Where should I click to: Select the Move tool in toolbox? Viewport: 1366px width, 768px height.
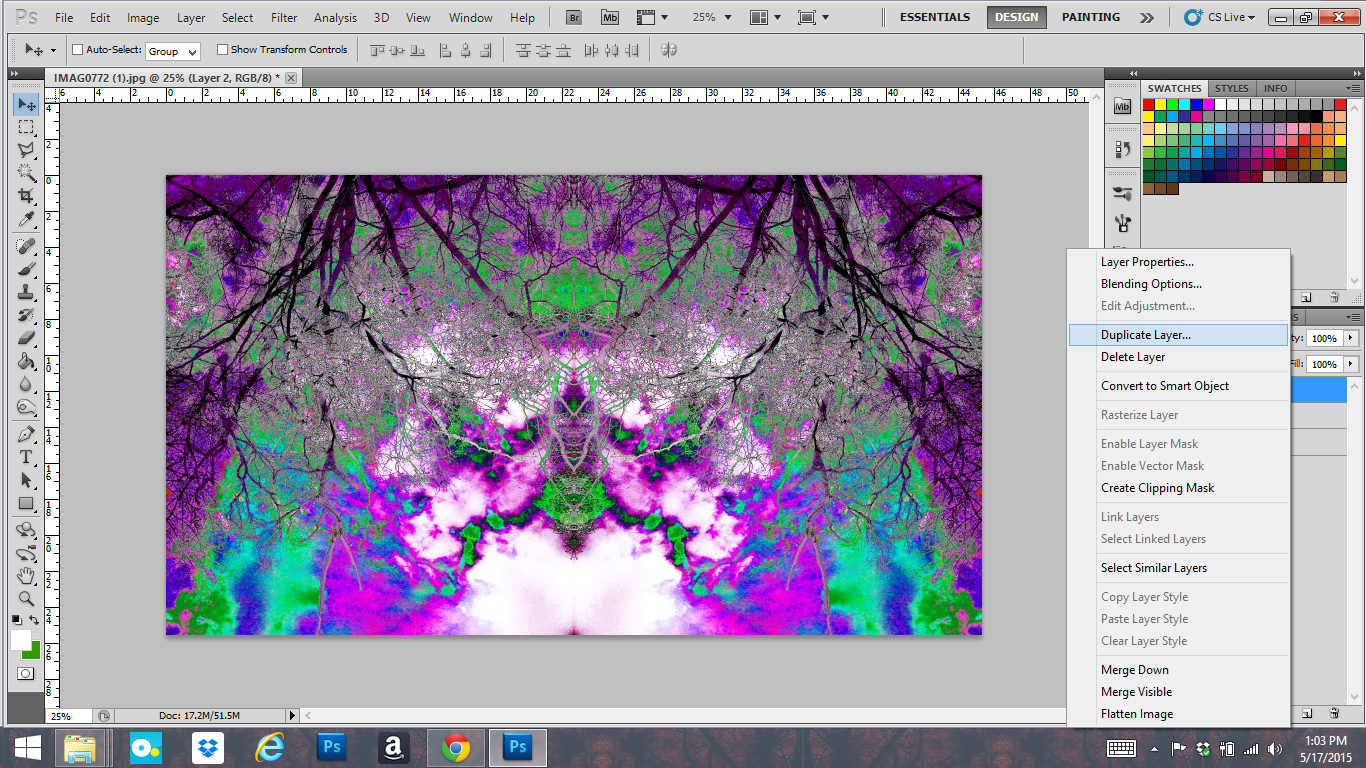(26, 105)
